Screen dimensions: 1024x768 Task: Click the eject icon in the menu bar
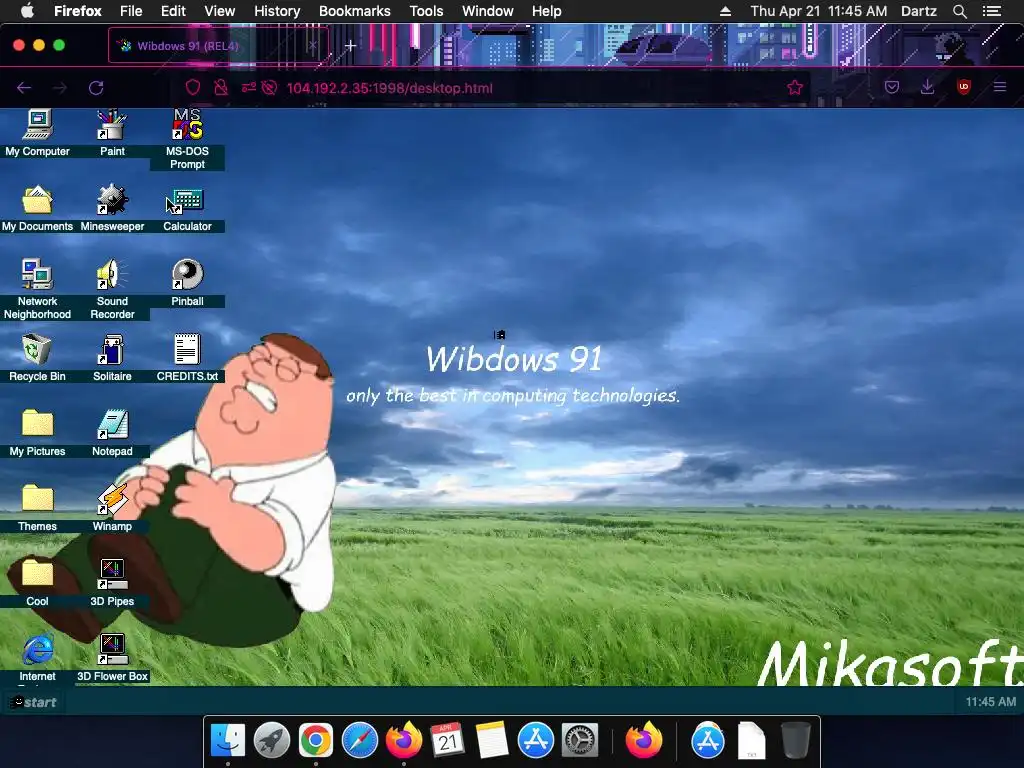click(x=725, y=11)
